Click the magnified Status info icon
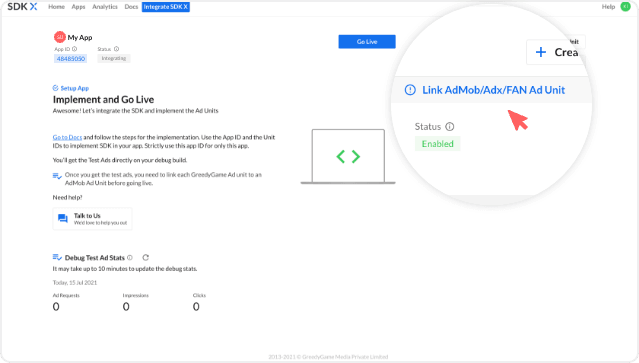639x363 pixels. [450, 127]
